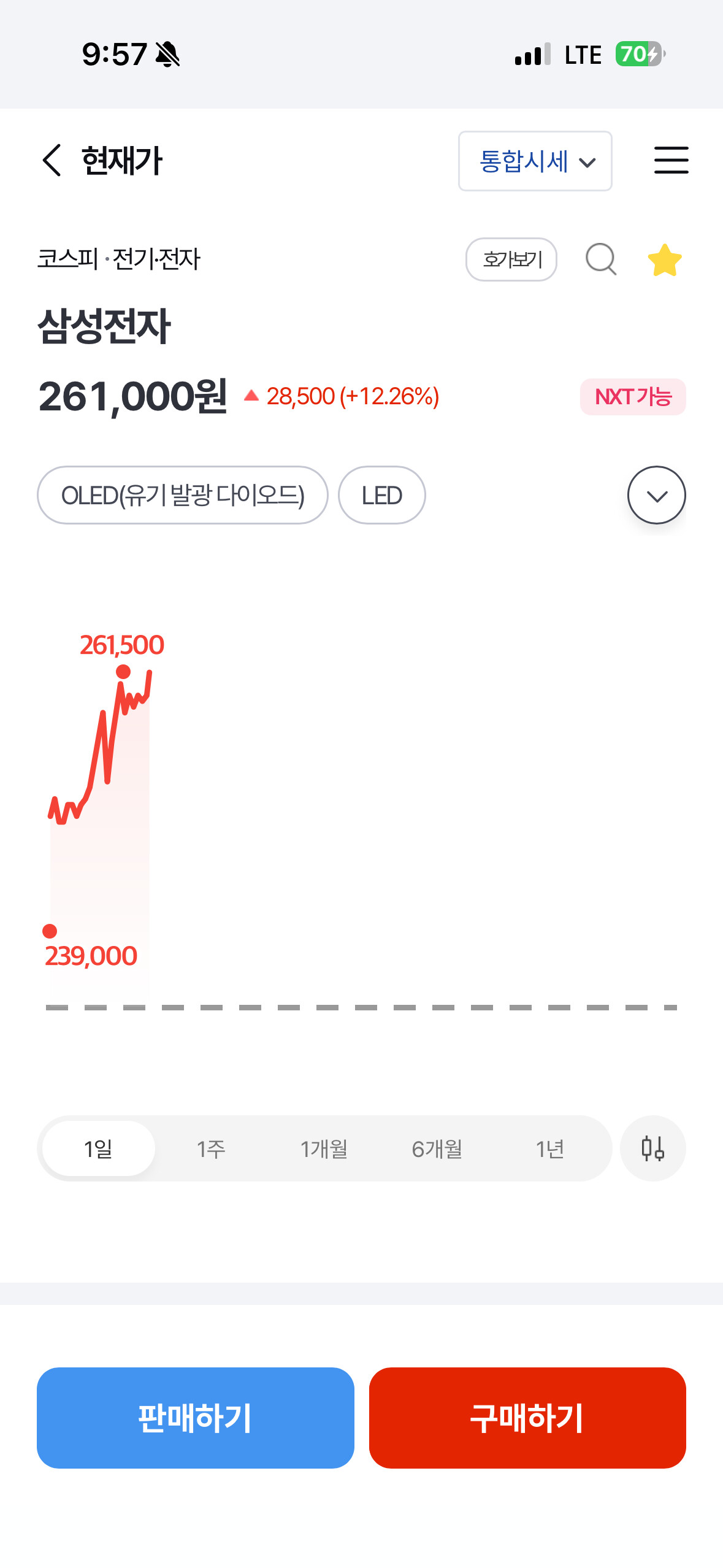Select the 1년 chart range
Screen dimensions: 723x1568
coord(549,1148)
